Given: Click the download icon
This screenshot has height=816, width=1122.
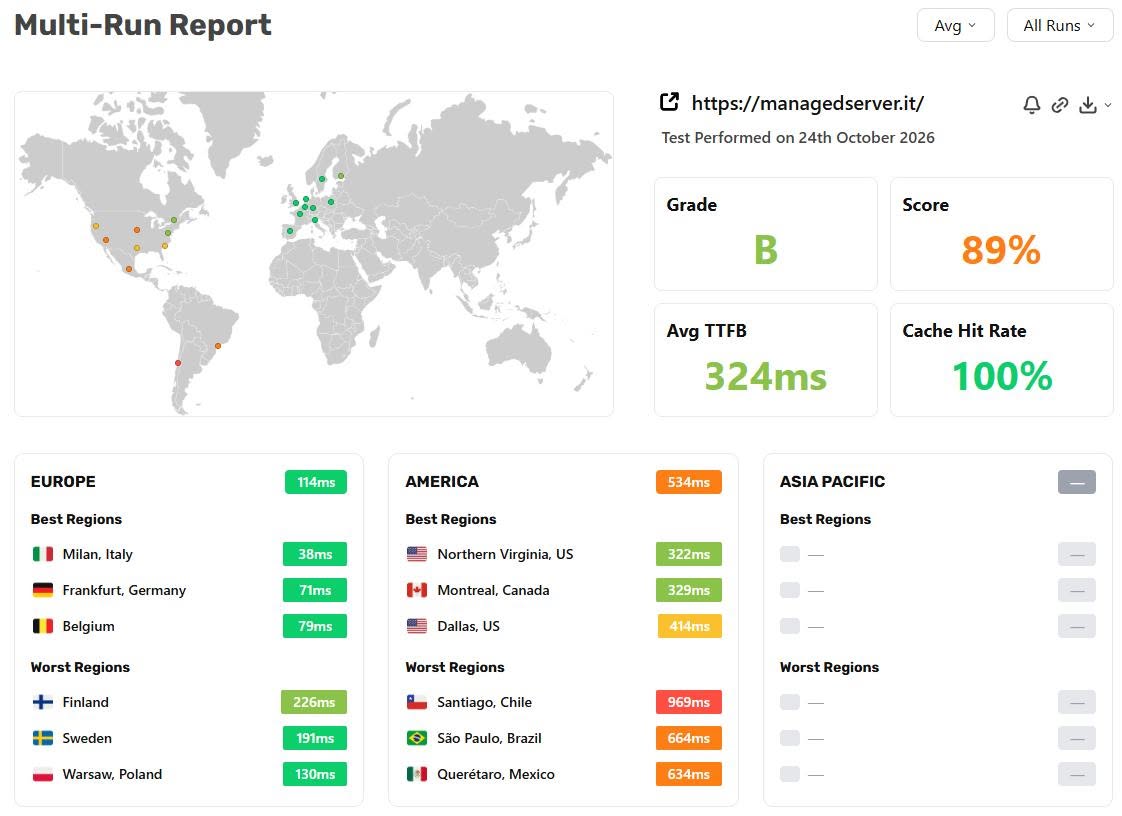Looking at the screenshot, I should 1088,105.
